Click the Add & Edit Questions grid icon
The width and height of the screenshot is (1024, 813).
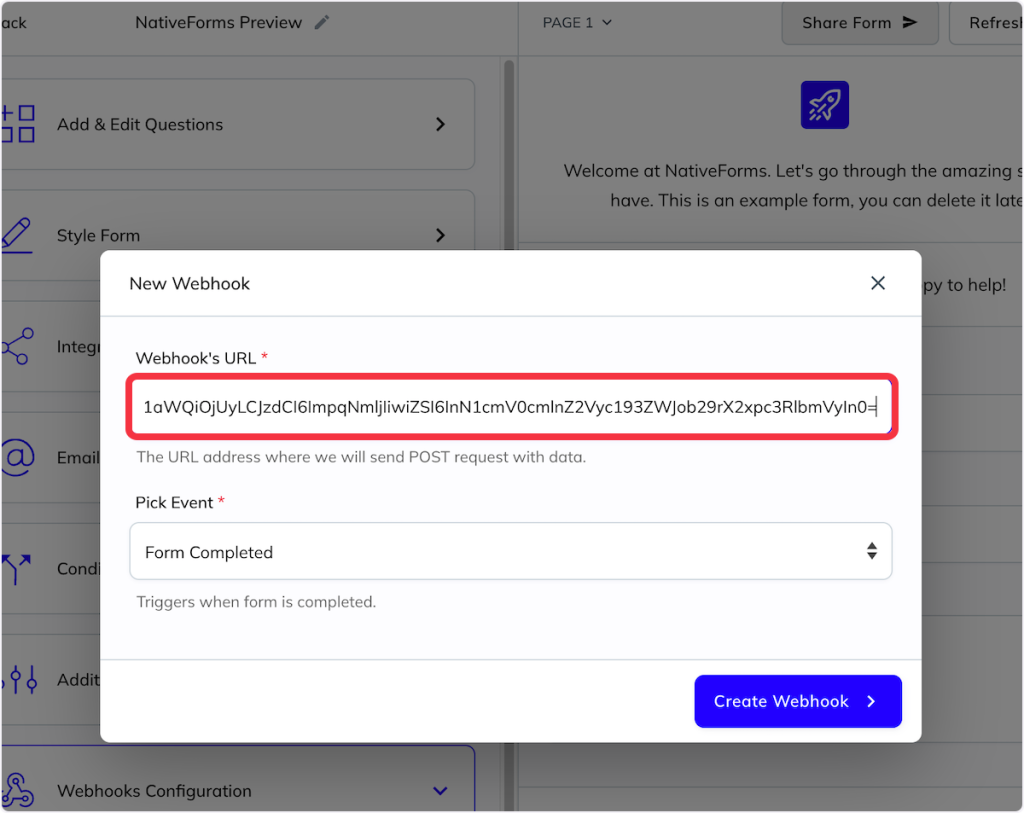tap(18, 124)
